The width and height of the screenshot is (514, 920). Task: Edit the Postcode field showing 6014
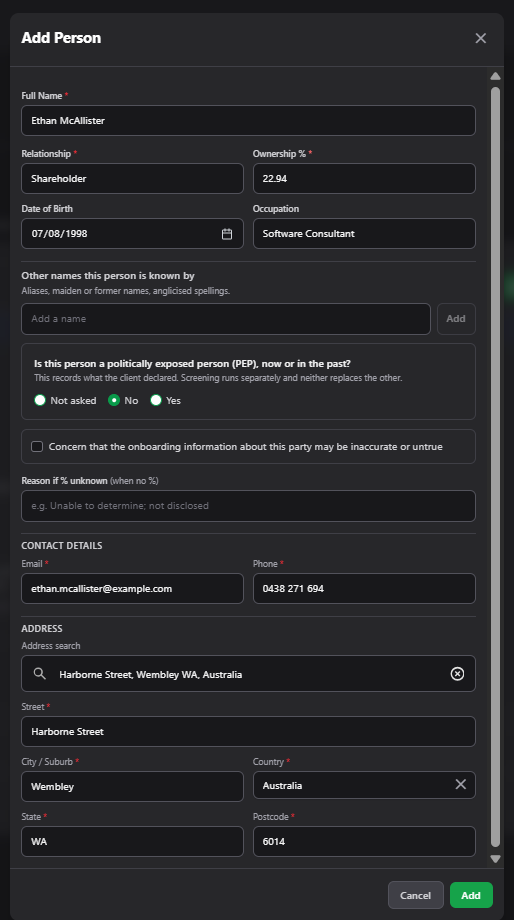(x=364, y=841)
